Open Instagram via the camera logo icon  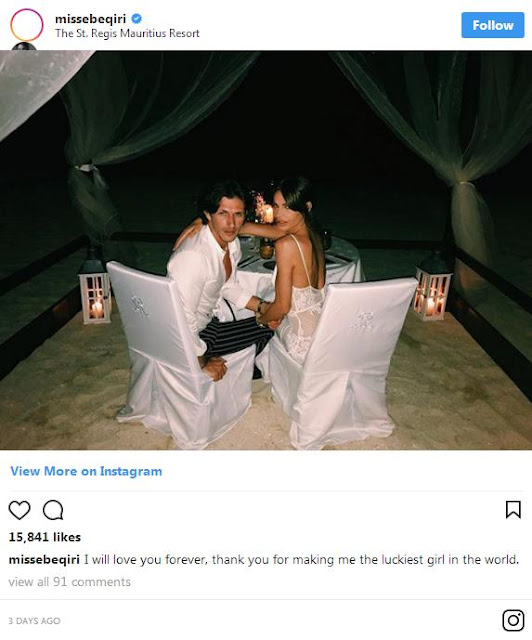(x=513, y=620)
